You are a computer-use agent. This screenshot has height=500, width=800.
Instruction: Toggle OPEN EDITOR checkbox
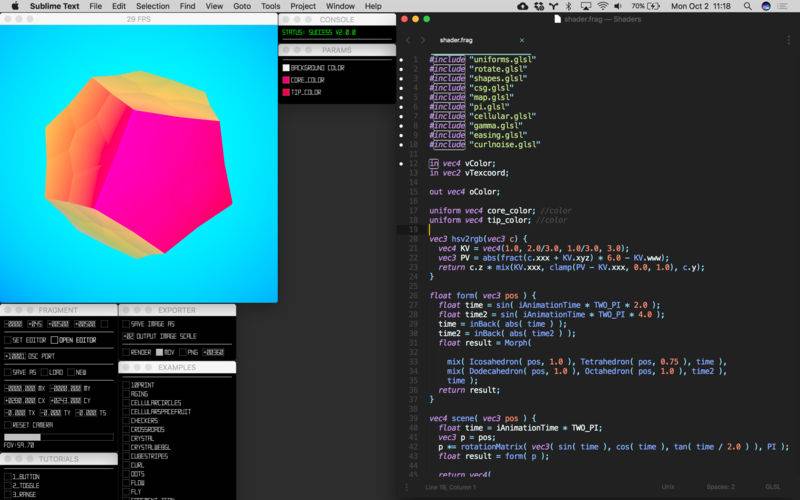tap(54, 340)
